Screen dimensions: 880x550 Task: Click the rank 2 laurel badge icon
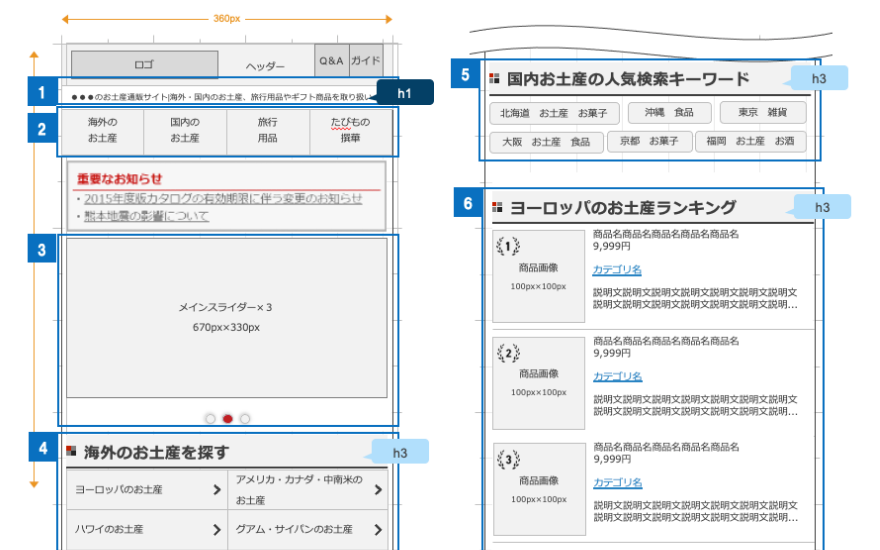(511, 353)
